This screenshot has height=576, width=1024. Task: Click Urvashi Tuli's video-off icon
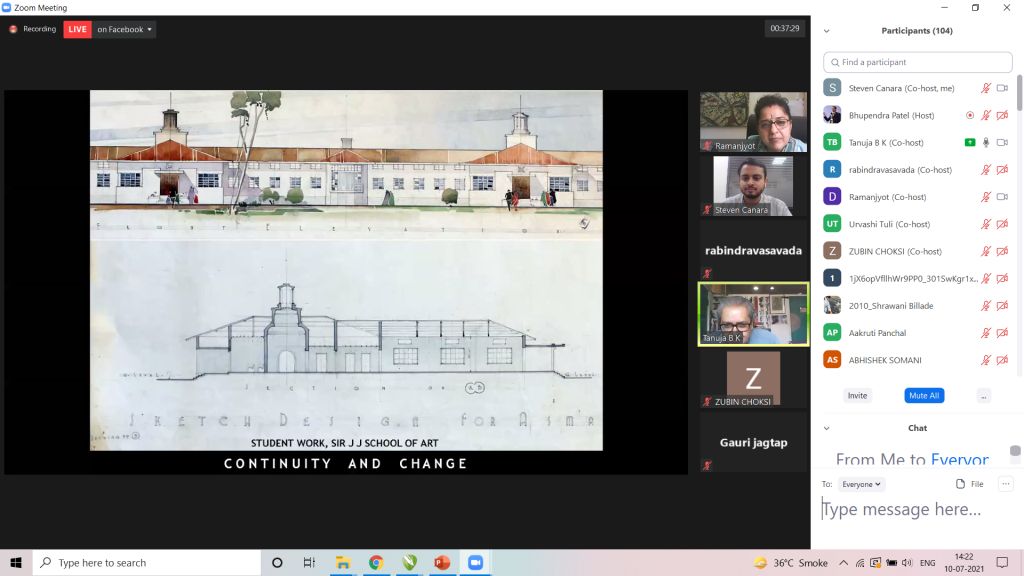pos(1002,224)
